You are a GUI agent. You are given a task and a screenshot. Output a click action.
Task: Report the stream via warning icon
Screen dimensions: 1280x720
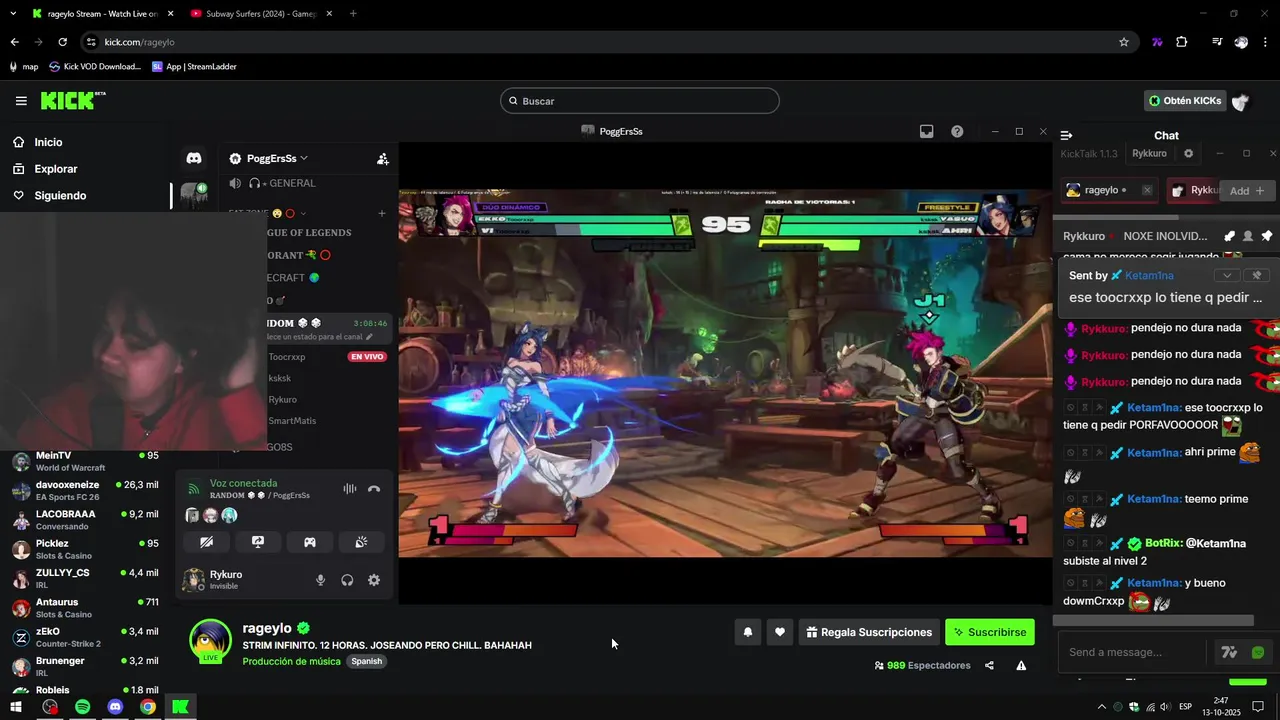pyautogui.click(x=1021, y=665)
